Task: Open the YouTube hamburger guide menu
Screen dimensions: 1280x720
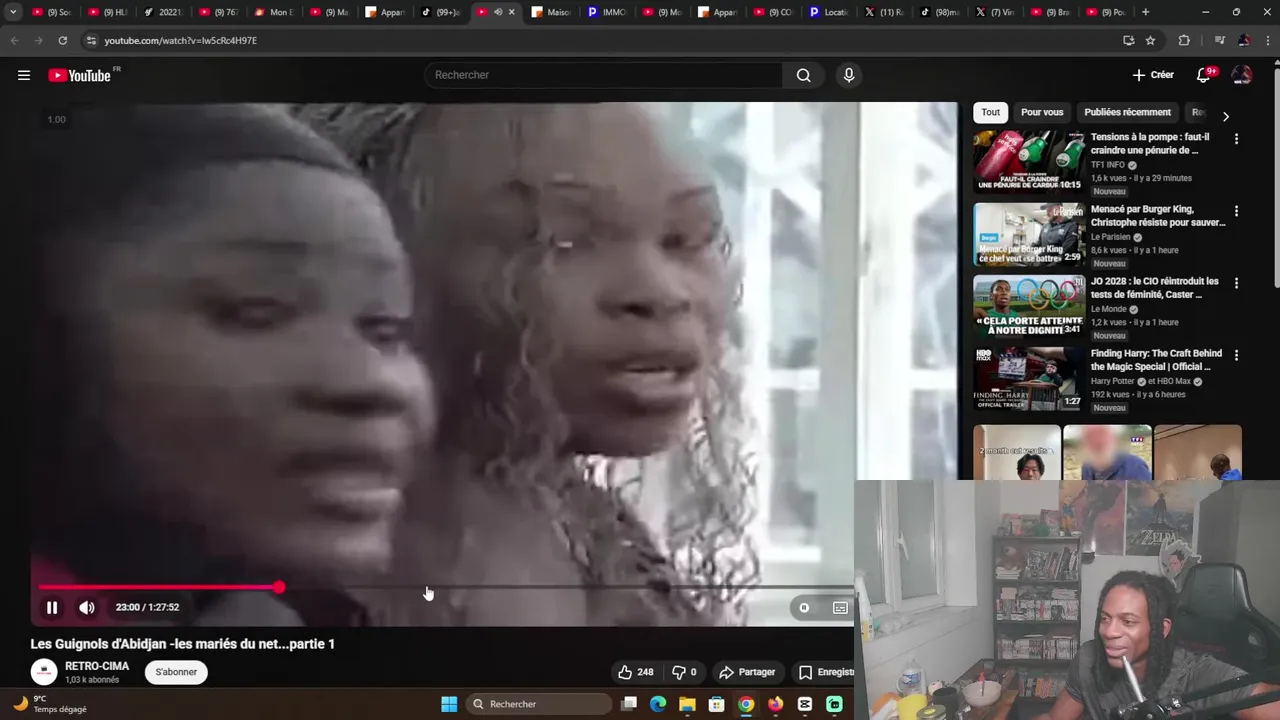Action: 24,75
